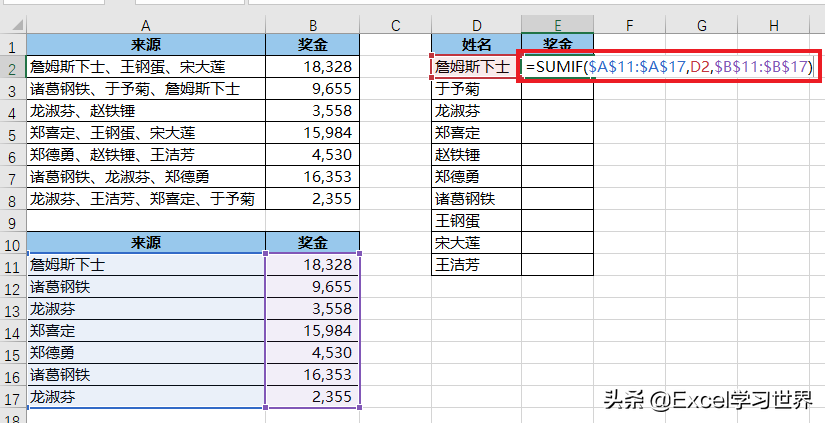Click cell 诸葛钢铁、于予菊、詹姆斯下士
This screenshot has height=423, width=825.
pyautogui.click(x=146, y=89)
